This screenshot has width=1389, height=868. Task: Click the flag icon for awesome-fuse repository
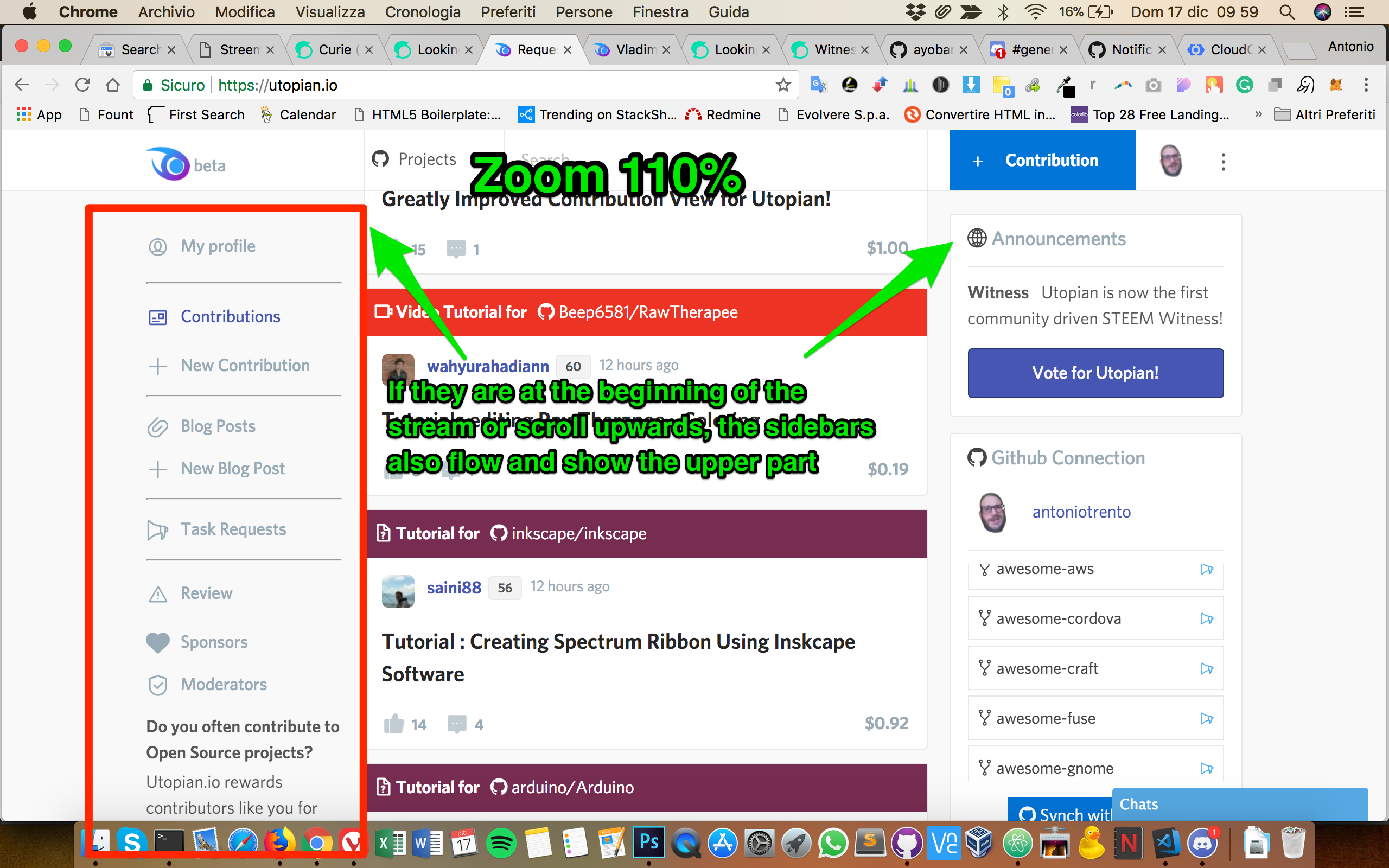click(x=1207, y=719)
